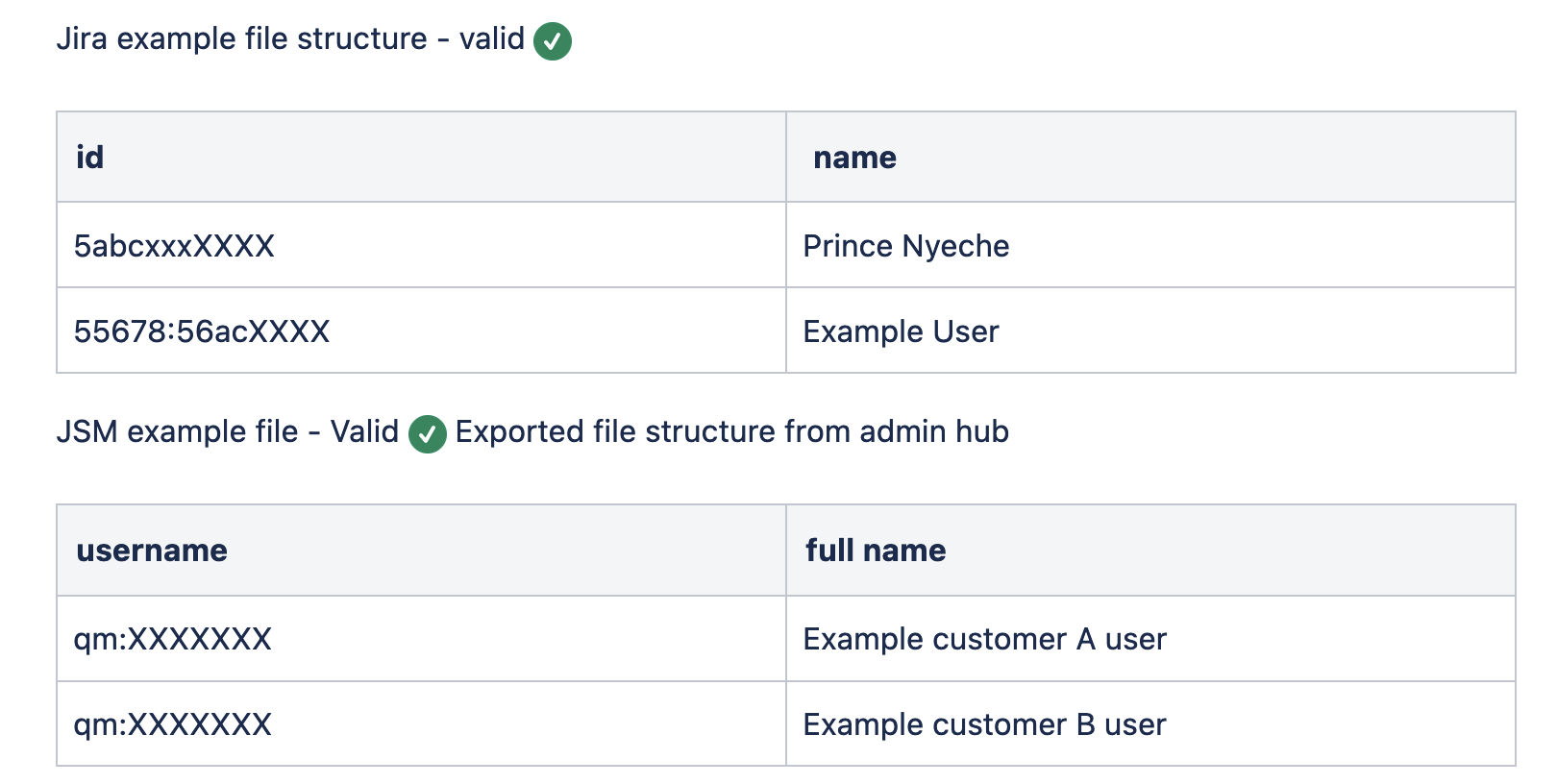This screenshot has height=784, width=1557.
Task: Select the Prince Nyeche name cell
Action: click(x=906, y=246)
